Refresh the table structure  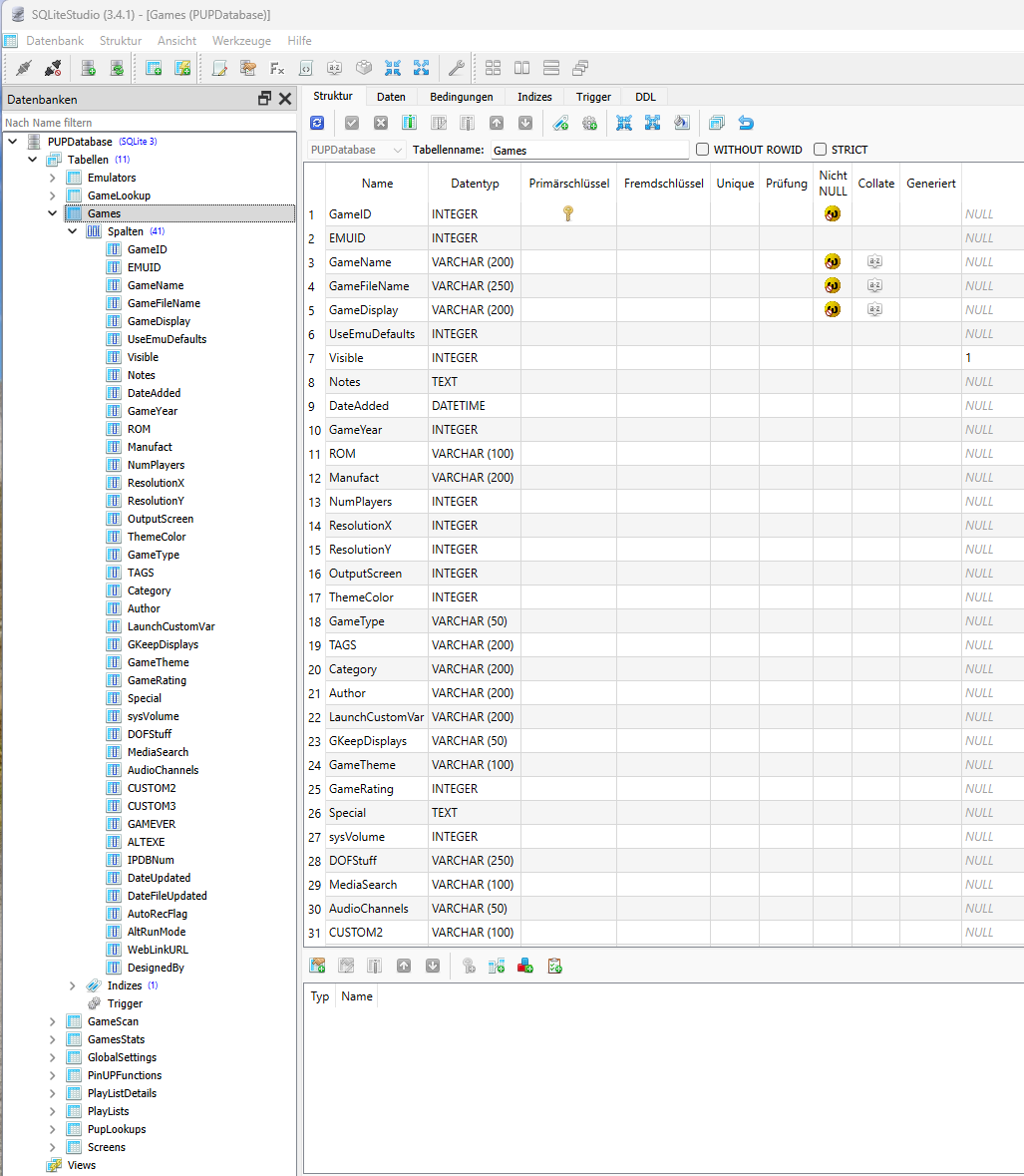pyautogui.click(x=317, y=123)
